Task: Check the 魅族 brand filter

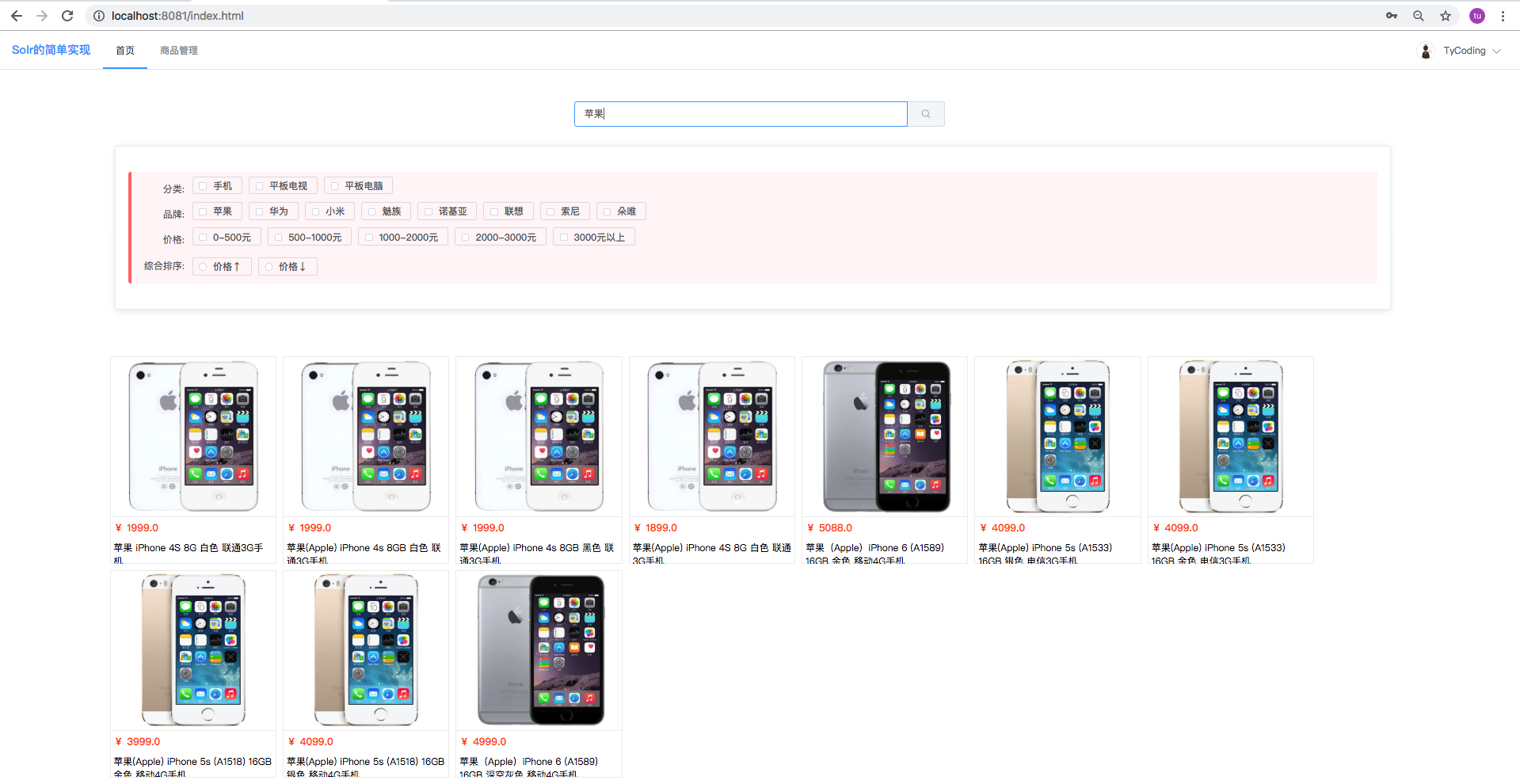Action: (x=386, y=211)
